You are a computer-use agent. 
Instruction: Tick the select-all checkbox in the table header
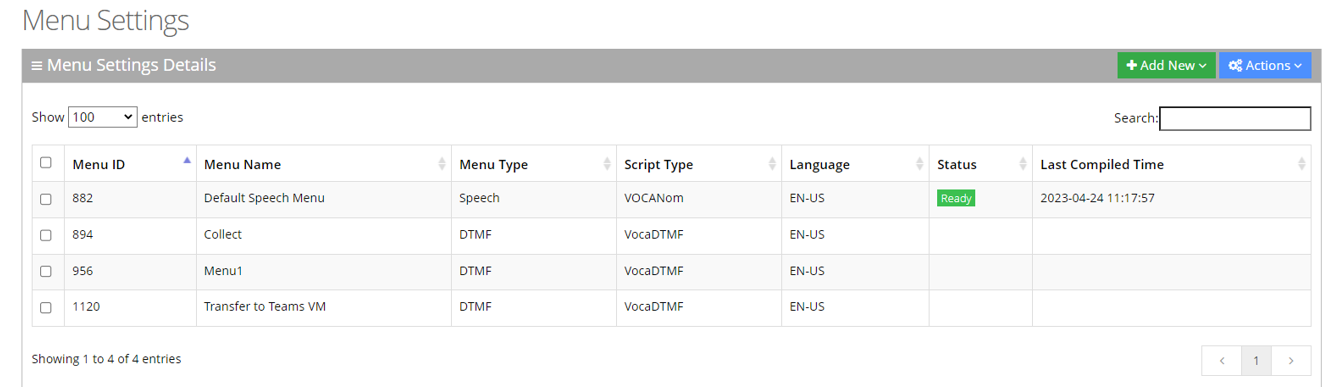click(x=45, y=163)
